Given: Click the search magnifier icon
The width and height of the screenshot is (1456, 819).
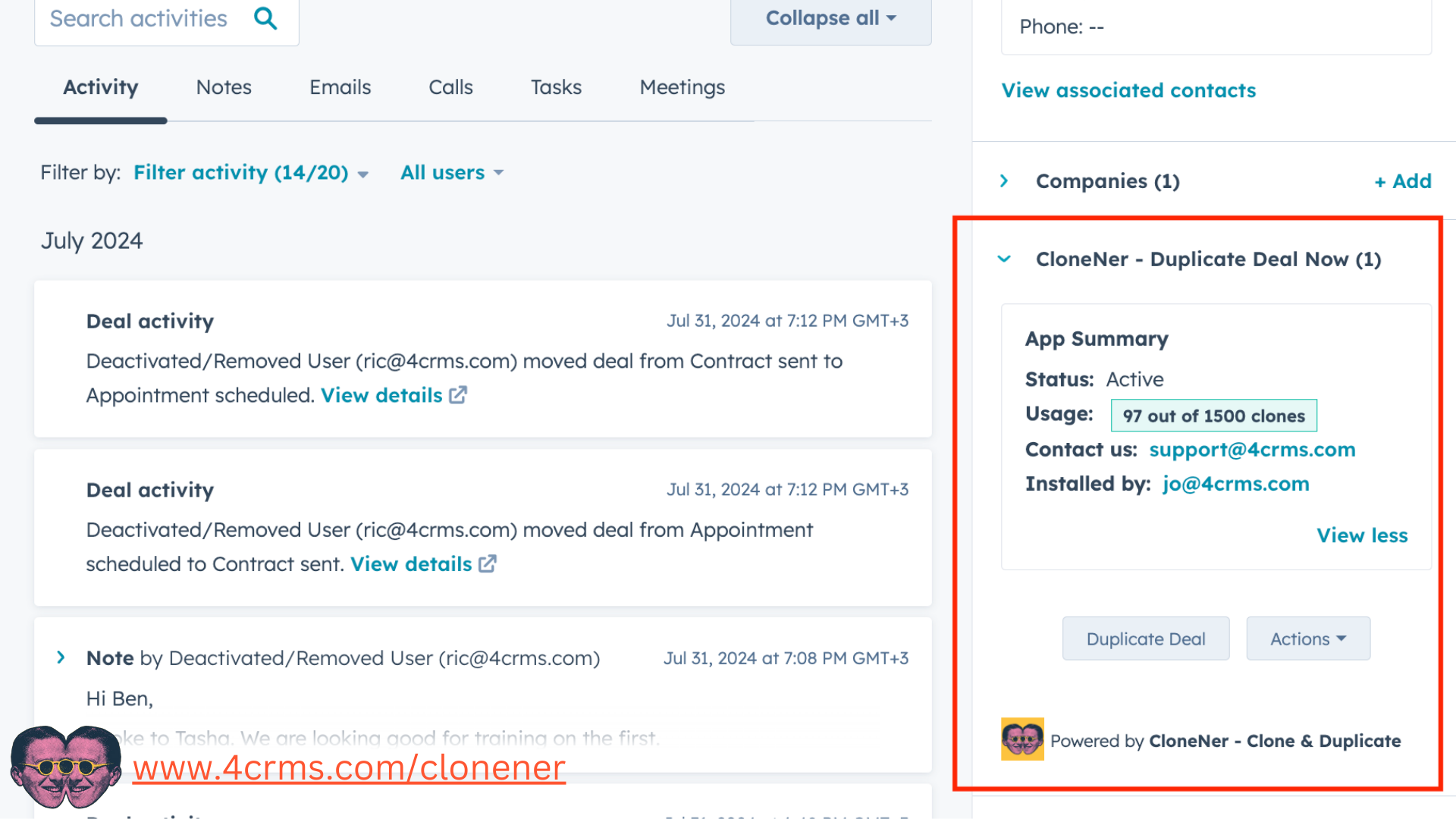Looking at the screenshot, I should pos(265,18).
